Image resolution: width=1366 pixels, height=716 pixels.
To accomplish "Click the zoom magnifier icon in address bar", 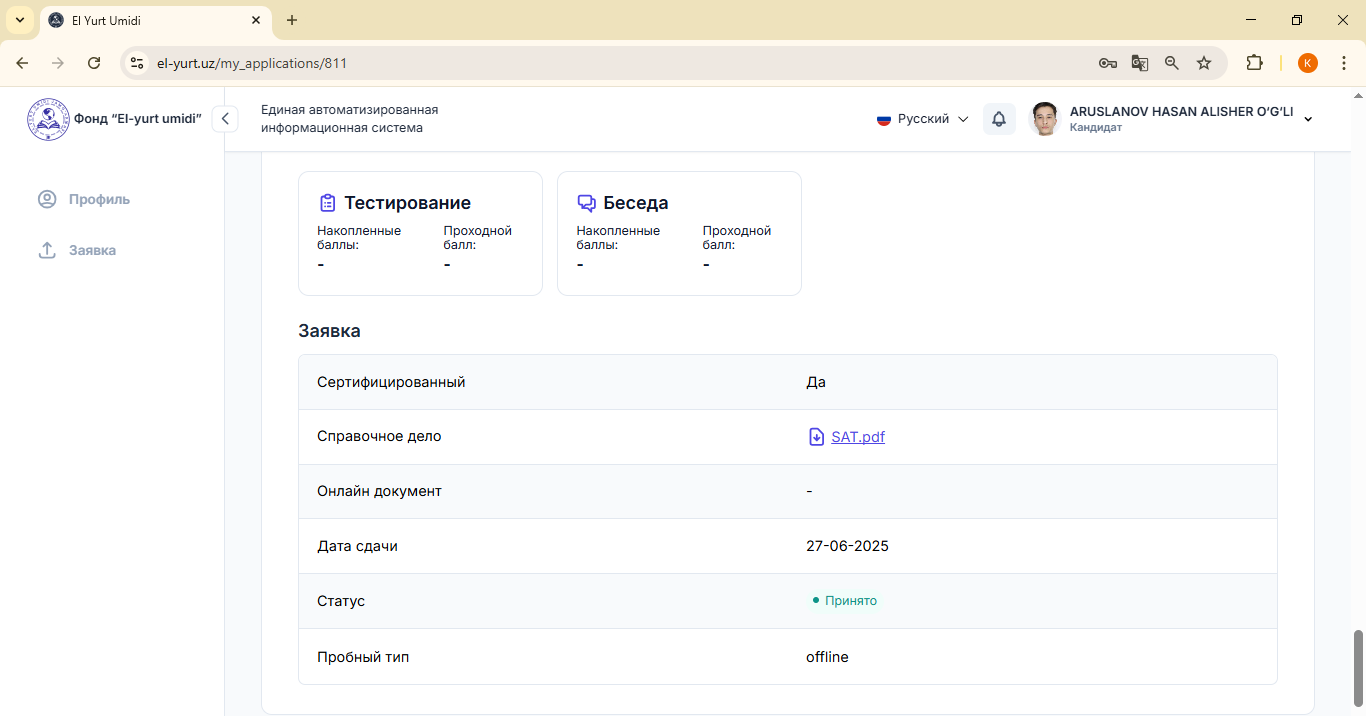I will (1172, 63).
